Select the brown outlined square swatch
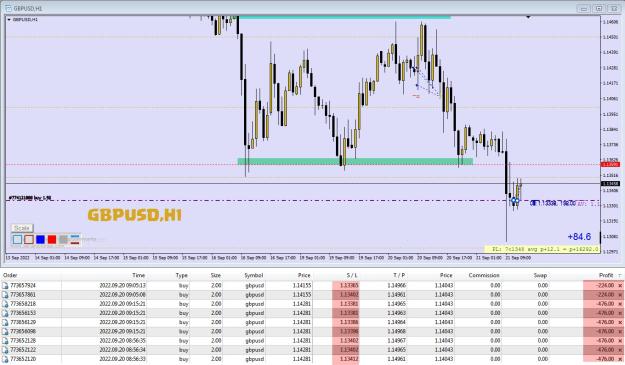This screenshot has width=625, height=365. 29,239
